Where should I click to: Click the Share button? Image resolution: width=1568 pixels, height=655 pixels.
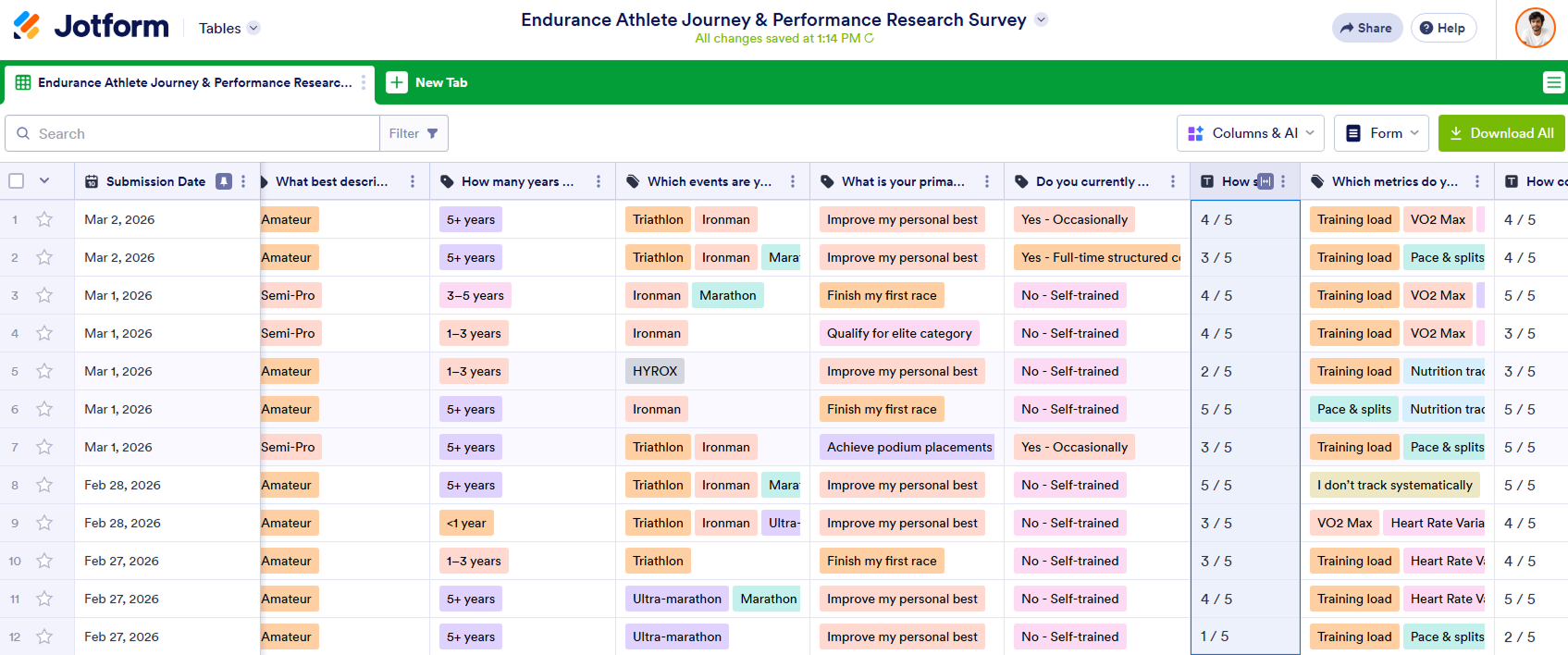pyautogui.click(x=1366, y=28)
